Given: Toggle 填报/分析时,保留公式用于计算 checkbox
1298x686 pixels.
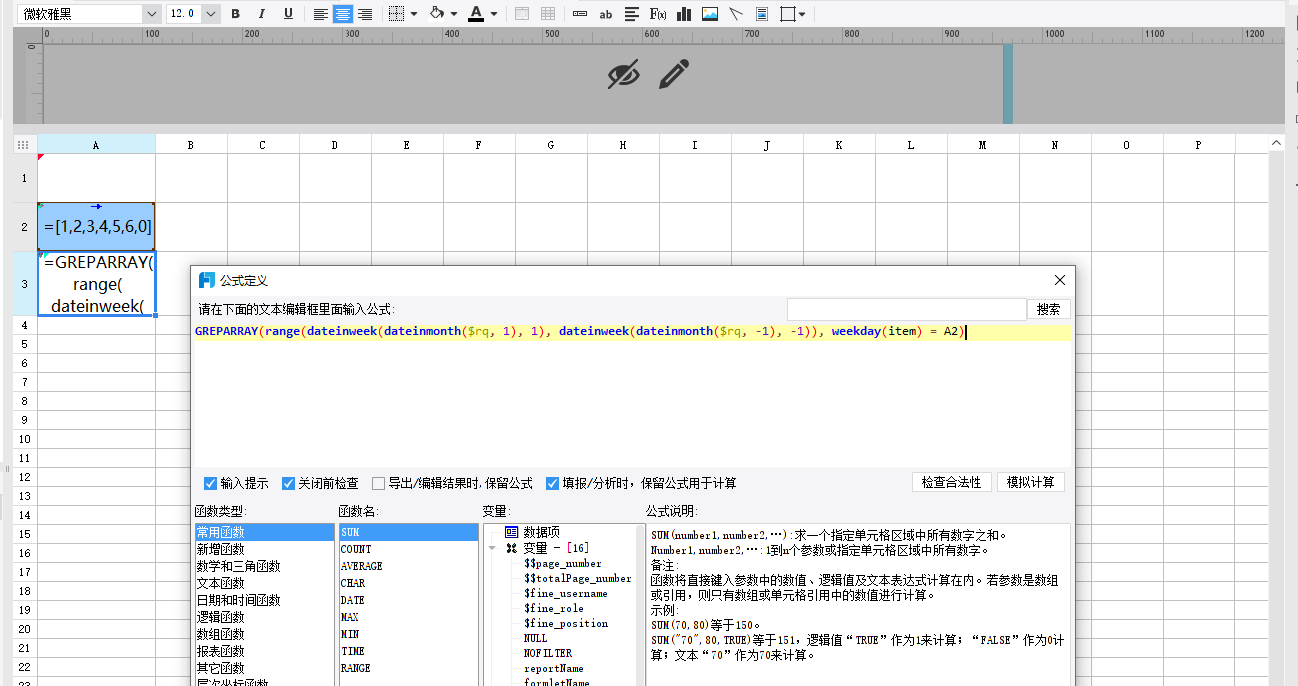Looking at the screenshot, I should click(553, 483).
